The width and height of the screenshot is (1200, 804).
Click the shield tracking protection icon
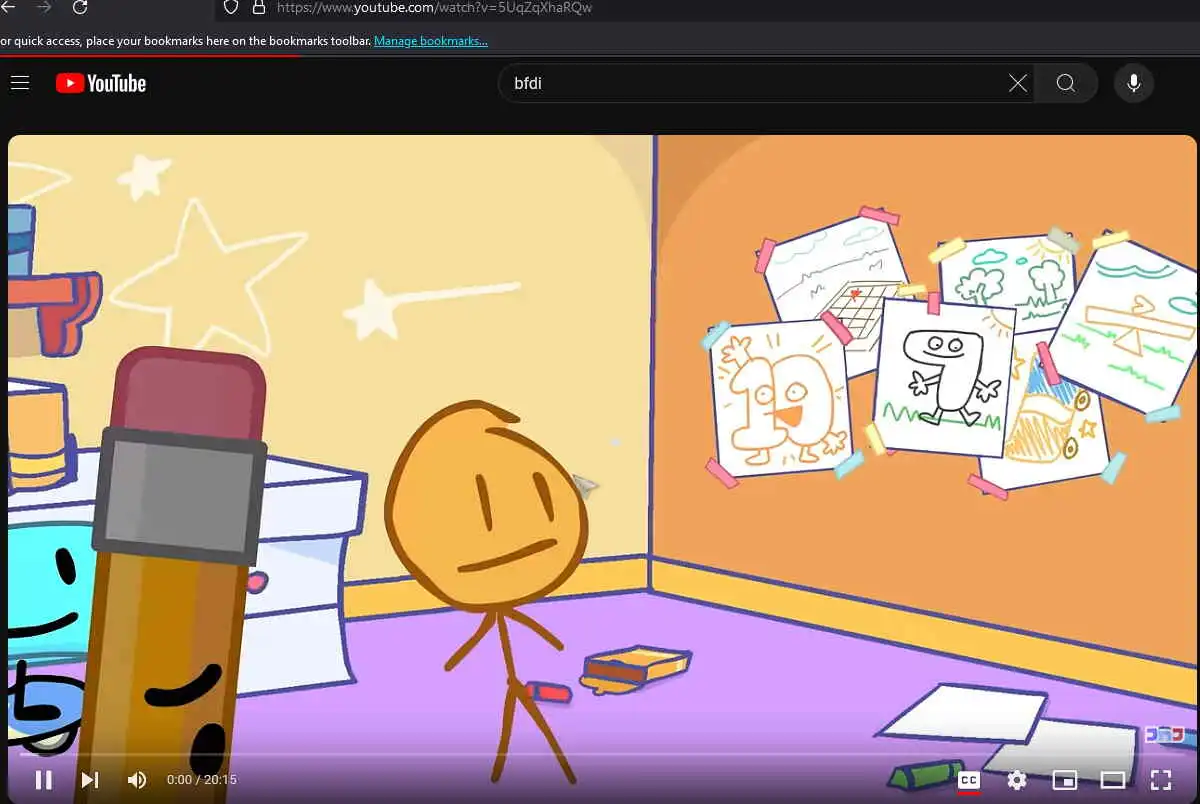coord(231,7)
